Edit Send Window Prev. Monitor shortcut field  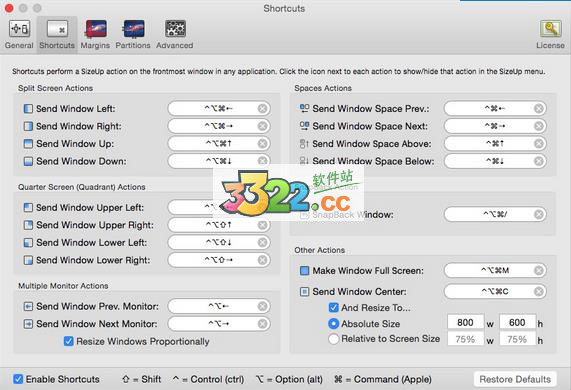[x=219, y=306]
